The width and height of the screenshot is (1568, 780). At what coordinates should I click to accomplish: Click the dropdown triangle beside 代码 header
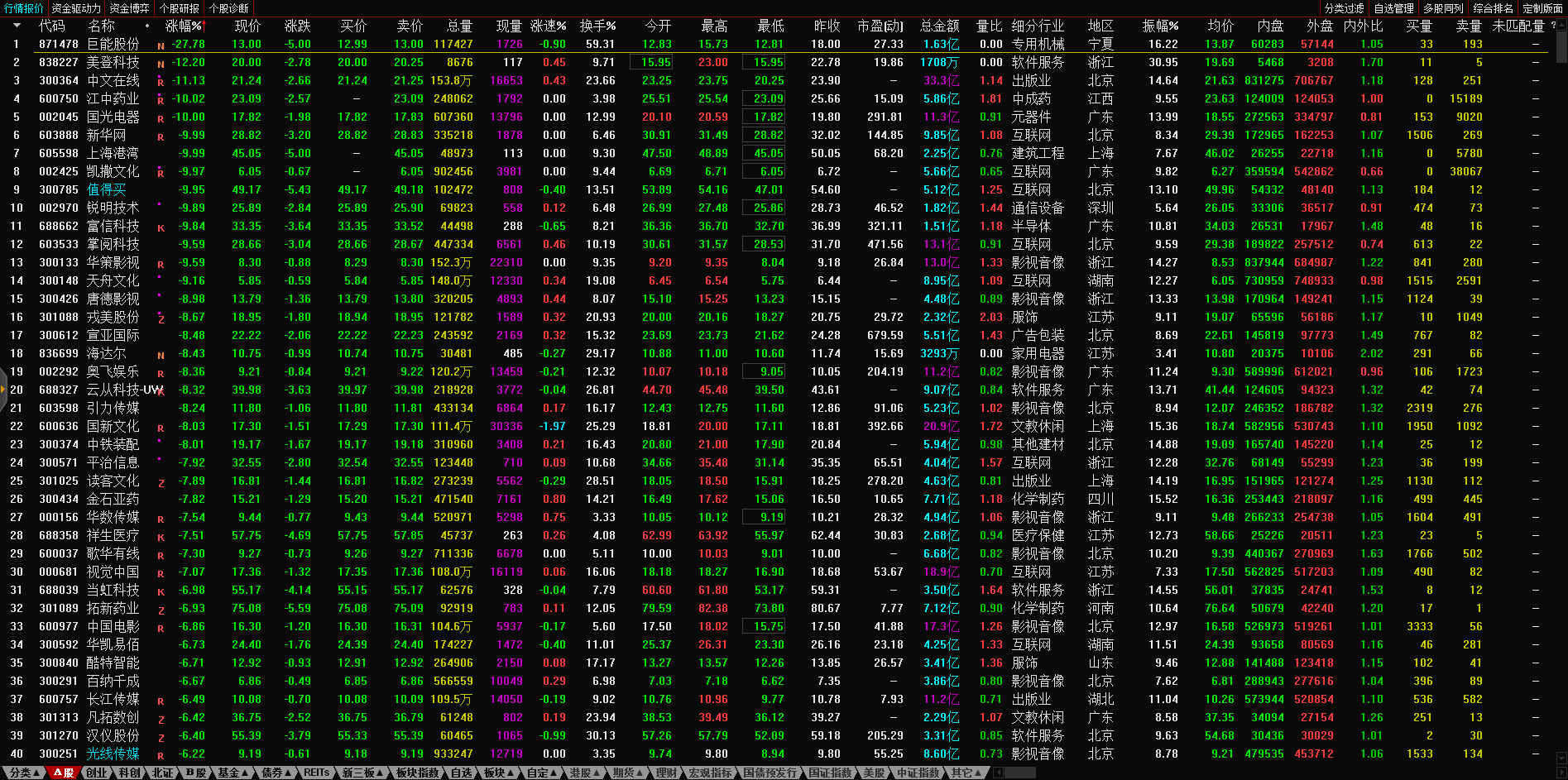tap(17, 26)
